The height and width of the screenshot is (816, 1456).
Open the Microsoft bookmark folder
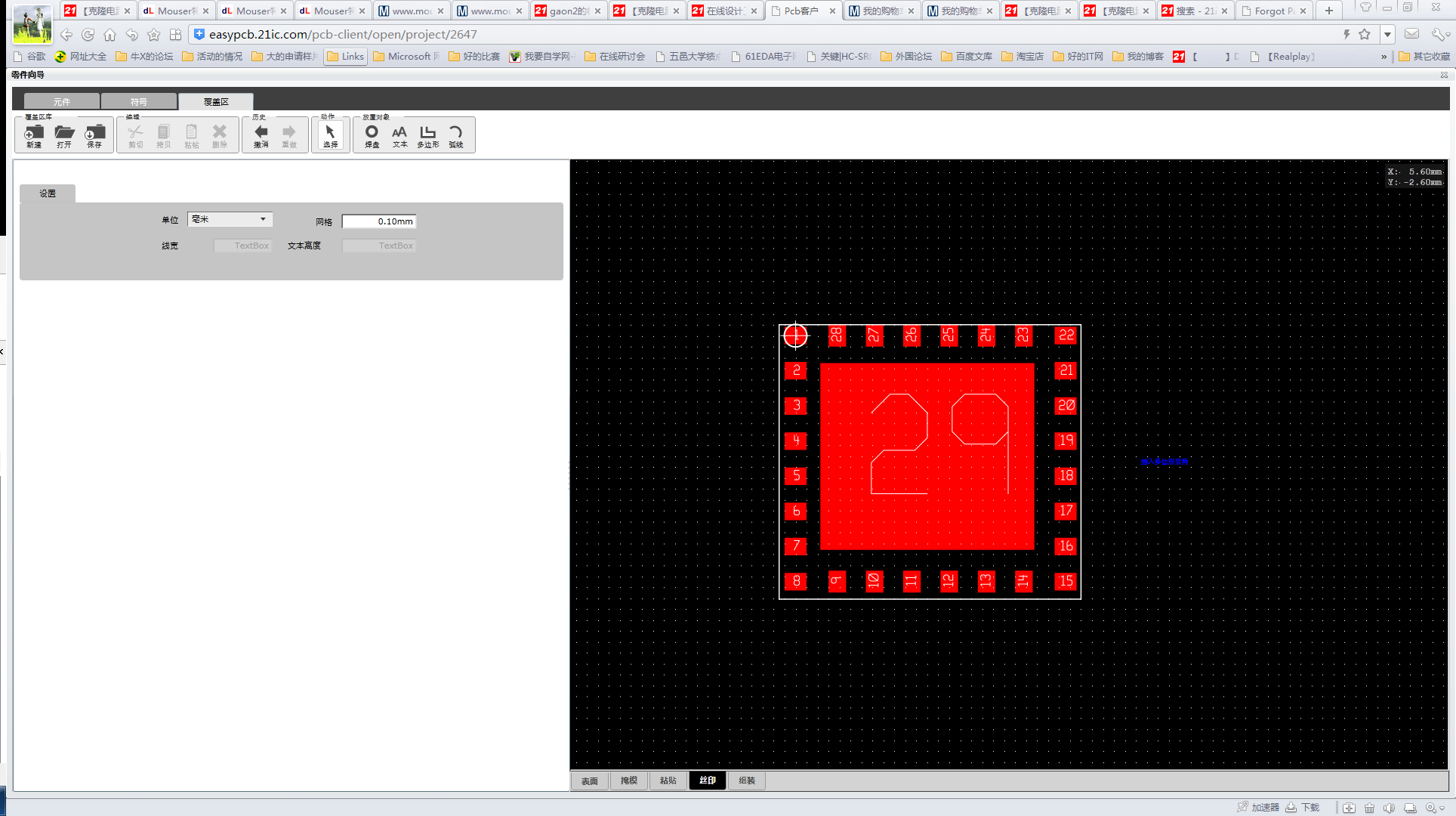[406, 57]
